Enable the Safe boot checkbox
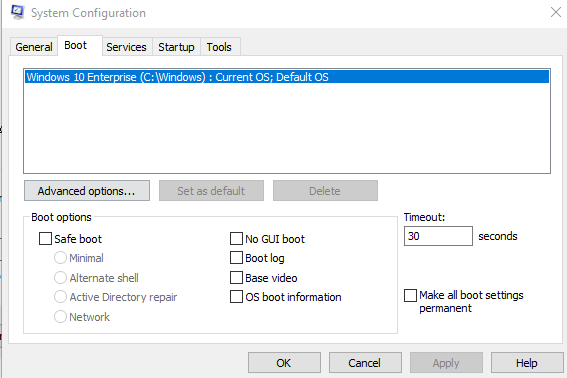 (x=46, y=239)
